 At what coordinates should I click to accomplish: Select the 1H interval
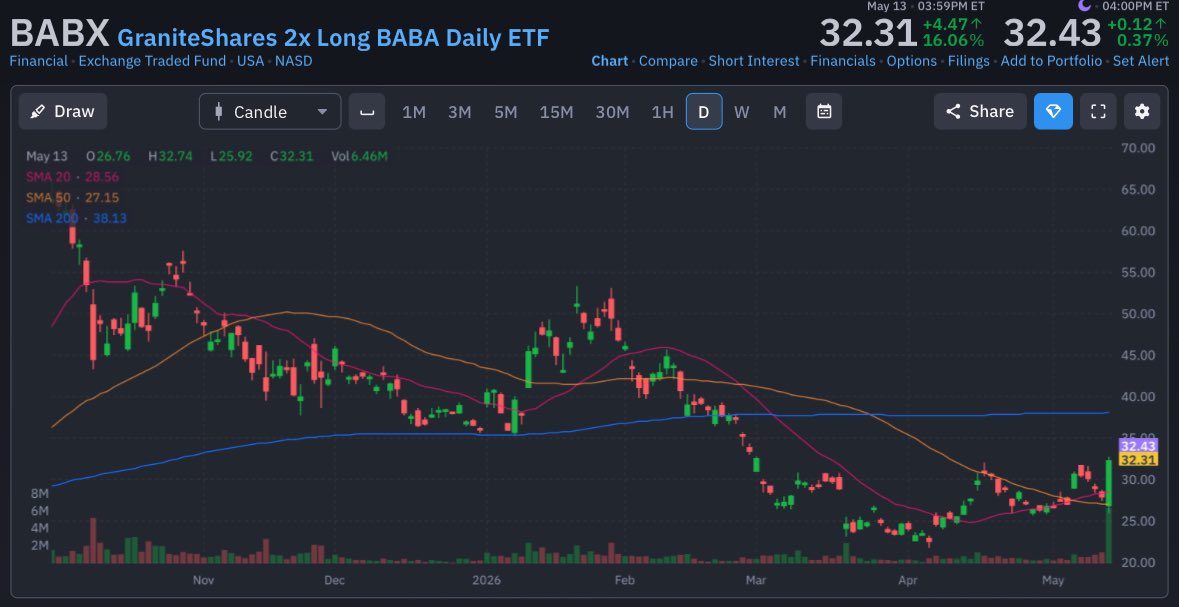662,112
